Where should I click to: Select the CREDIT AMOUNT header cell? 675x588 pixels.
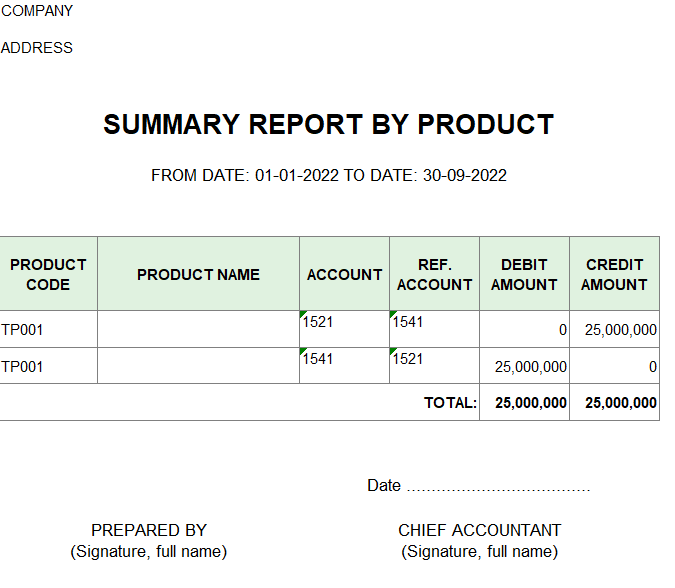coord(614,274)
